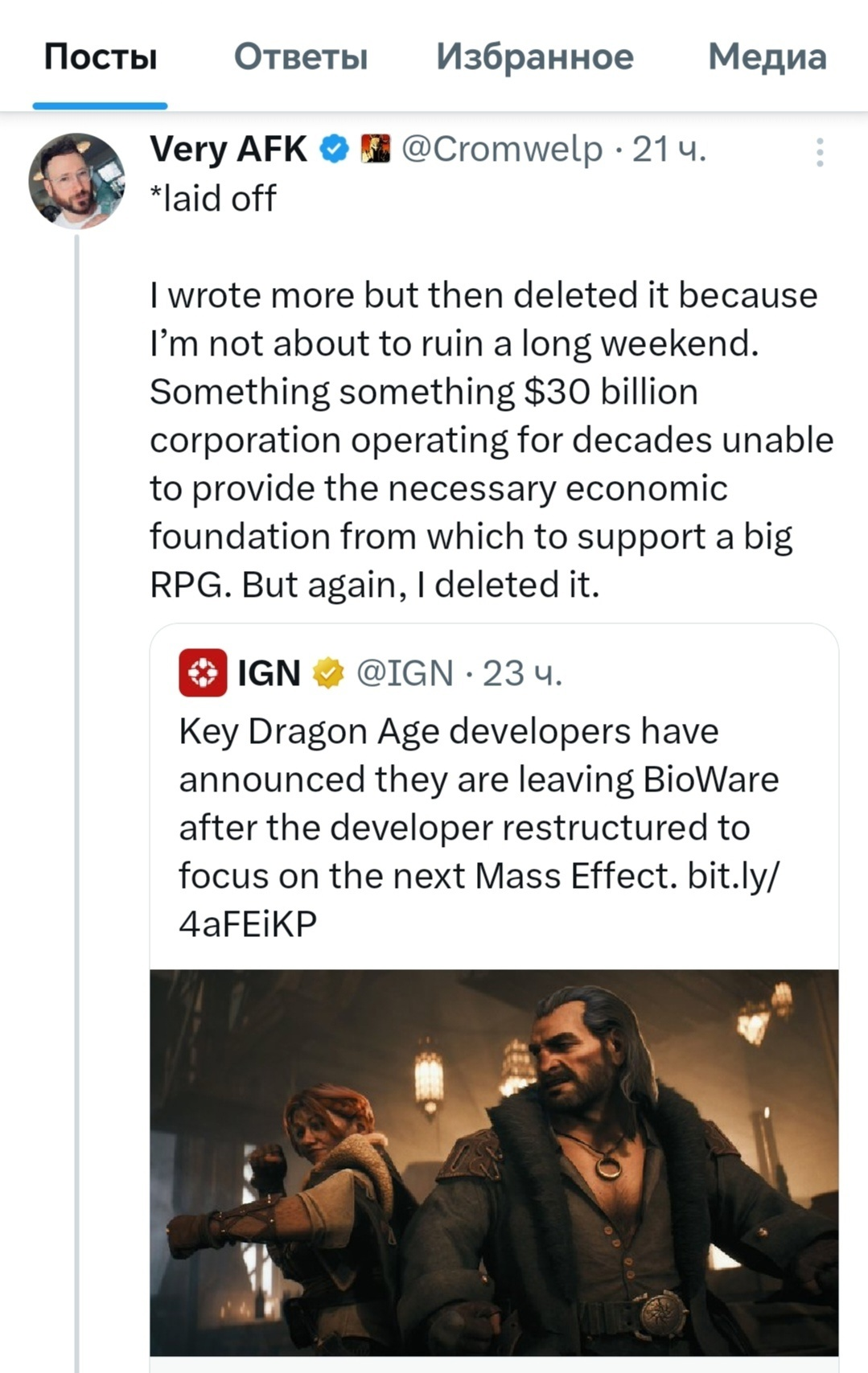This screenshot has width=868, height=1373.
Task: Open the Dragon Age screenshot image
Action: pos(494,1162)
